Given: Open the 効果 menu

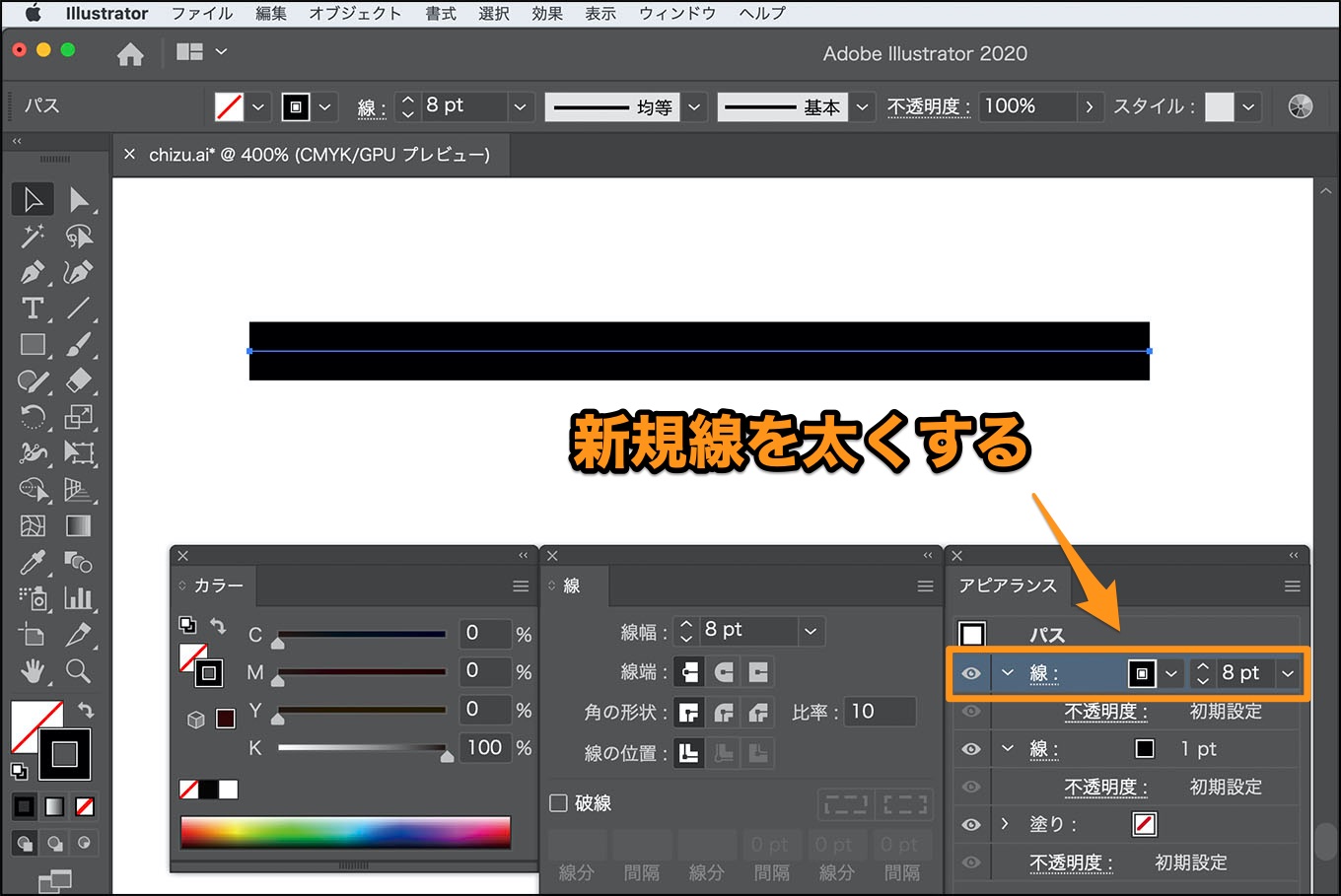Looking at the screenshot, I should tap(547, 14).
